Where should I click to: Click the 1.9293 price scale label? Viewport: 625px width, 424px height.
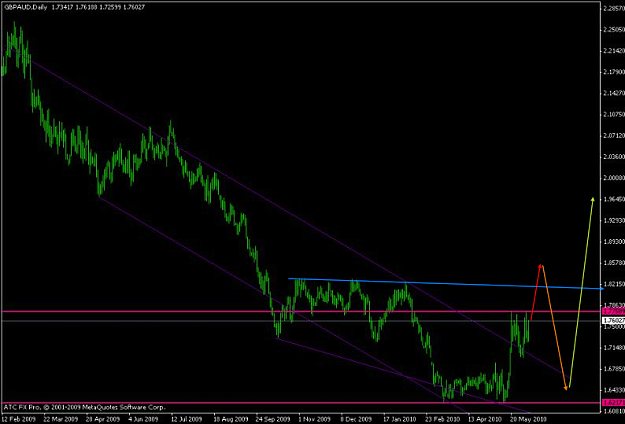point(614,220)
